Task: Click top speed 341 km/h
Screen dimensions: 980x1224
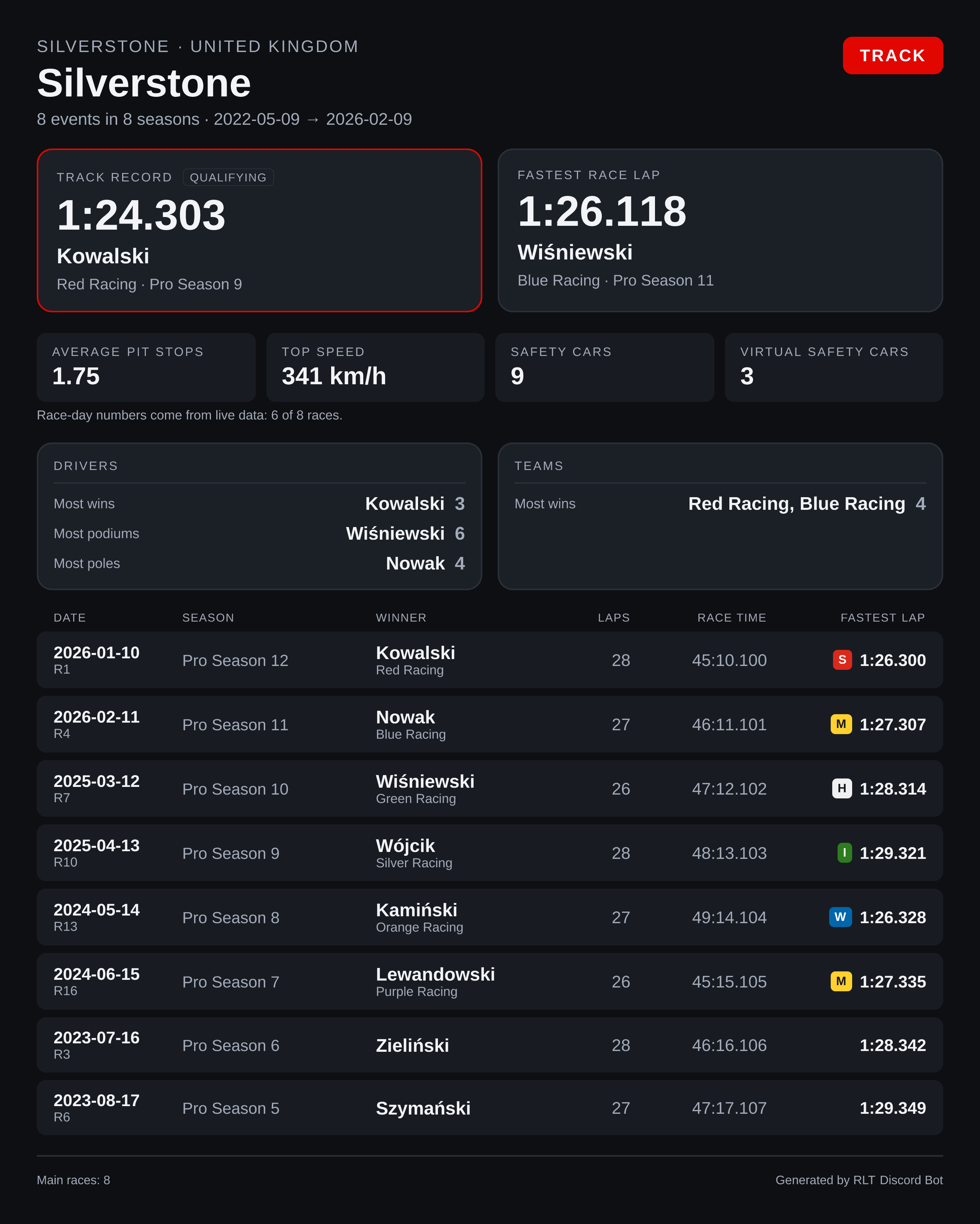Action: coord(334,376)
